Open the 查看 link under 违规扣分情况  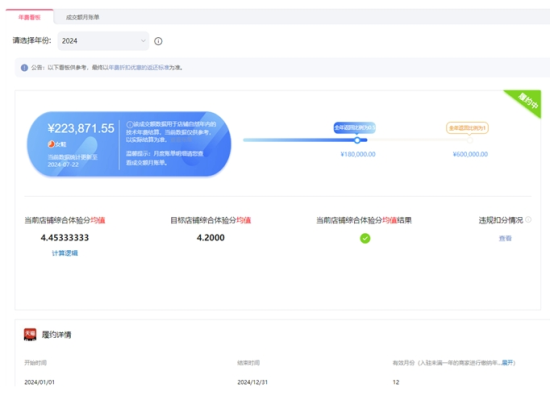(505, 238)
